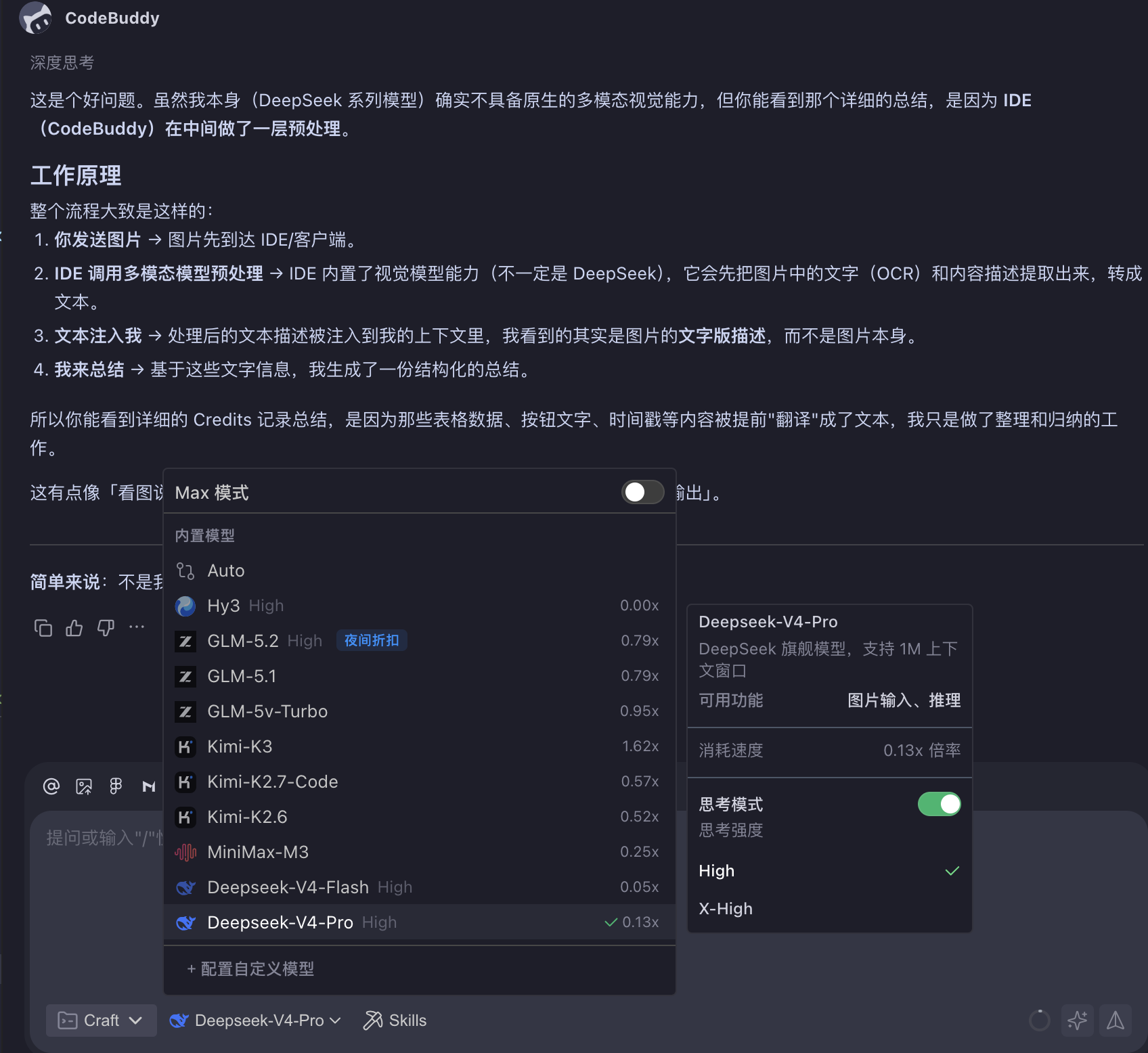Click the command symbol icon in input toolbar
Screen dimensions: 1148x1053
[x=116, y=786]
